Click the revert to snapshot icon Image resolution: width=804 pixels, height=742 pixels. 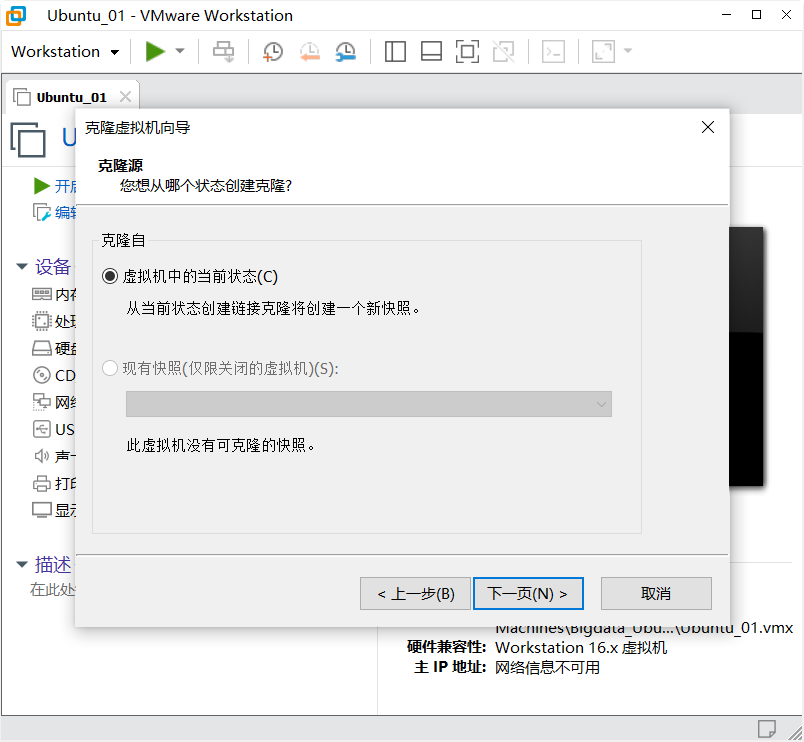310,52
